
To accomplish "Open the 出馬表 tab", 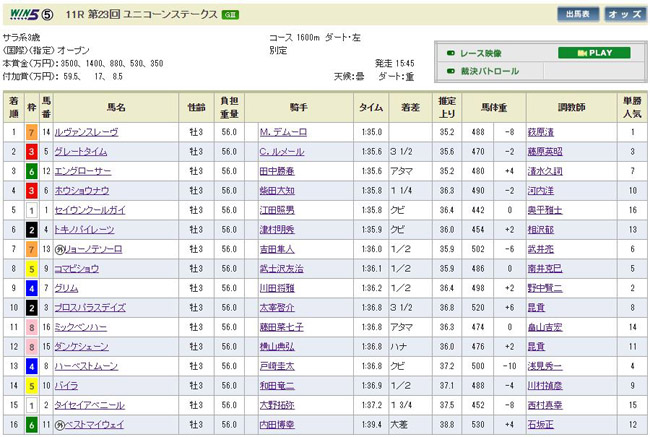I will click(x=578, y=14).
